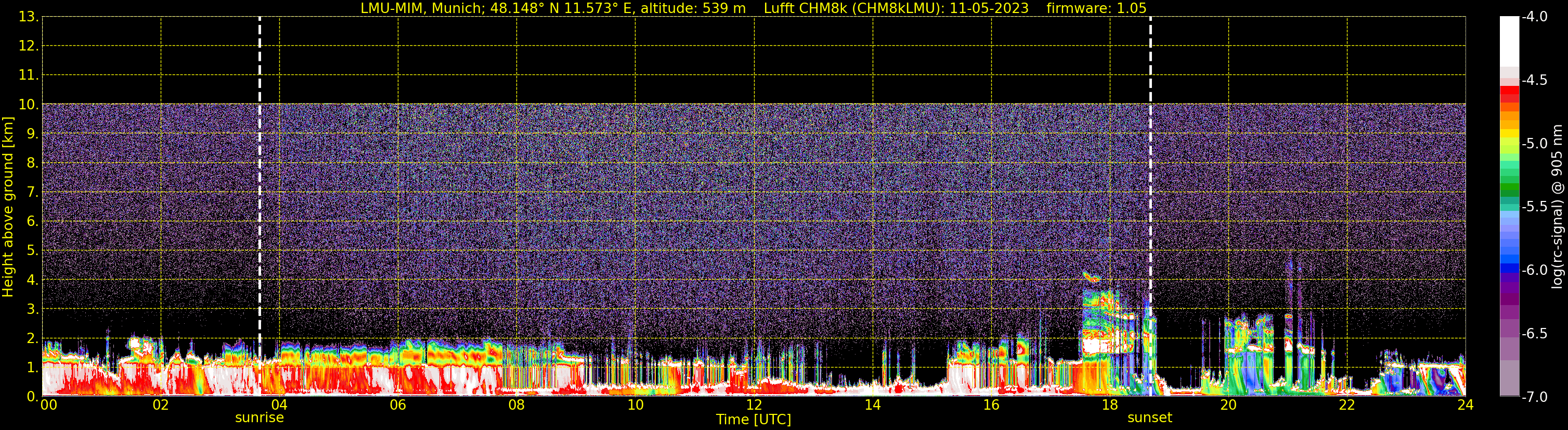Viewport: 1568px width, 430px height.
Task: Click the '16' time axis tick label
Action: click(992, 405)
